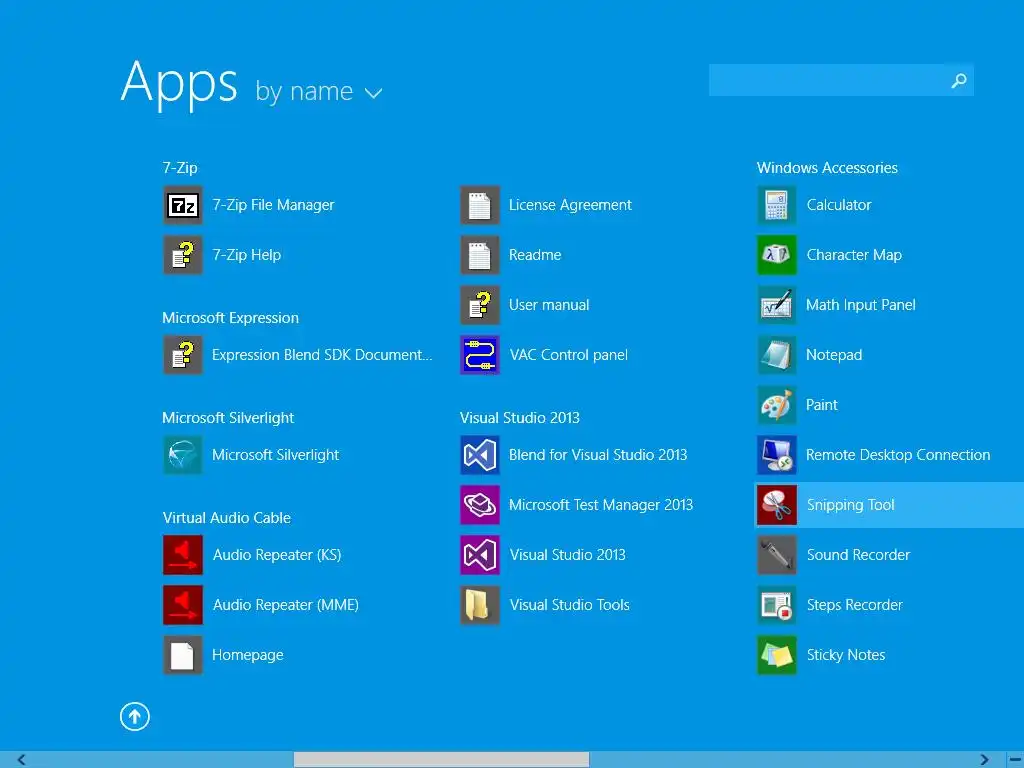Image resolution: width=1024 pixels, height=768 pixels.
Task: Click the 'Sticky Notes' label text
Action: coord(846,655)
